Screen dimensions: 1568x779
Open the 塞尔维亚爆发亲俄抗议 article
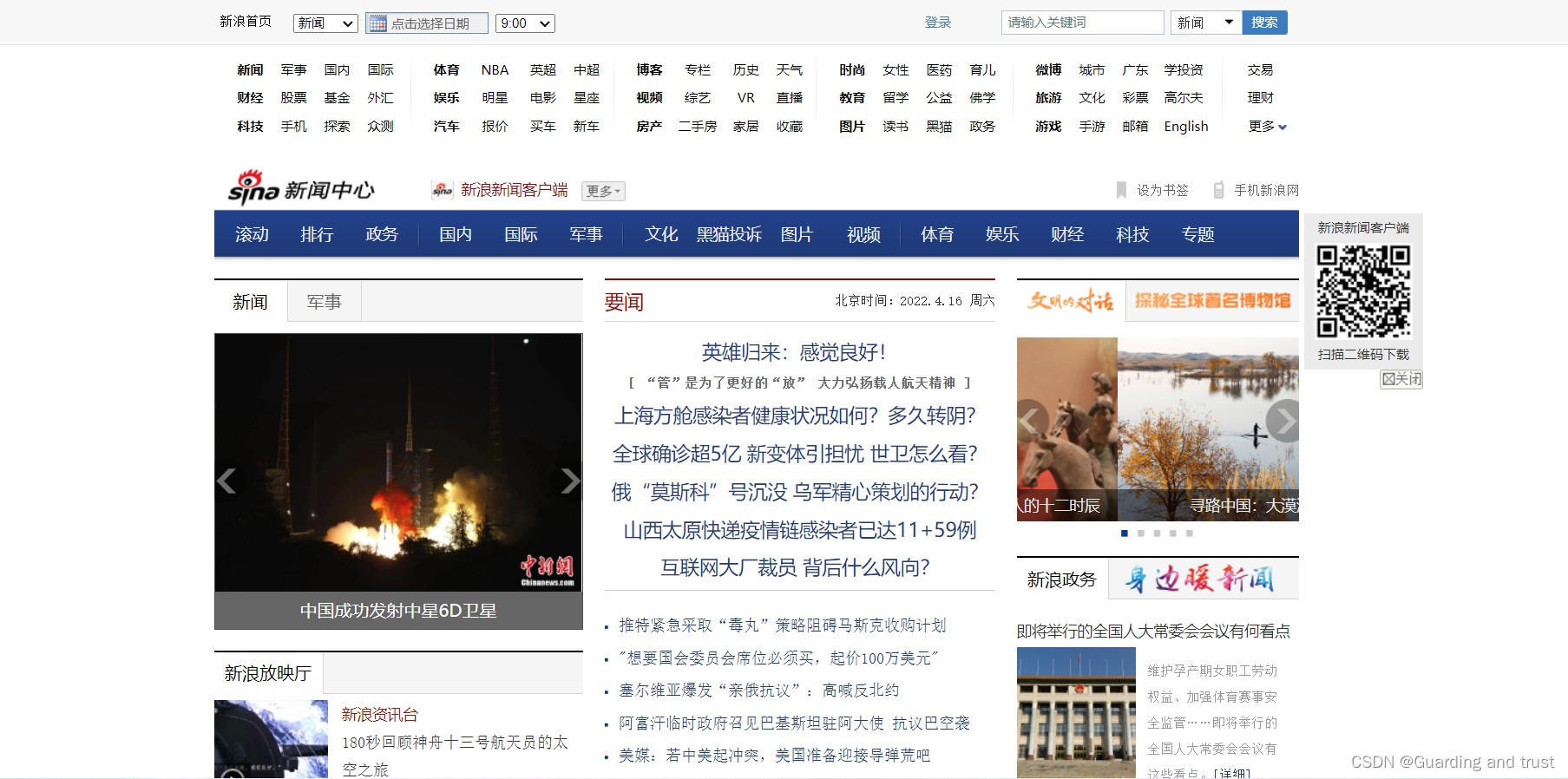tap(758, 691)
